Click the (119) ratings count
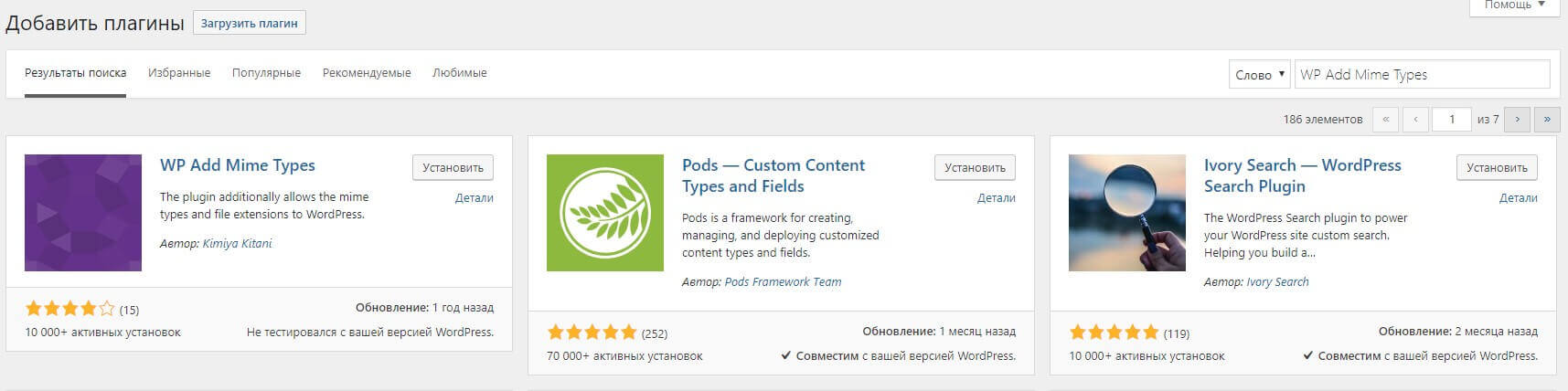This screenshot has width=1568, height=391. tap(1177, 333)
